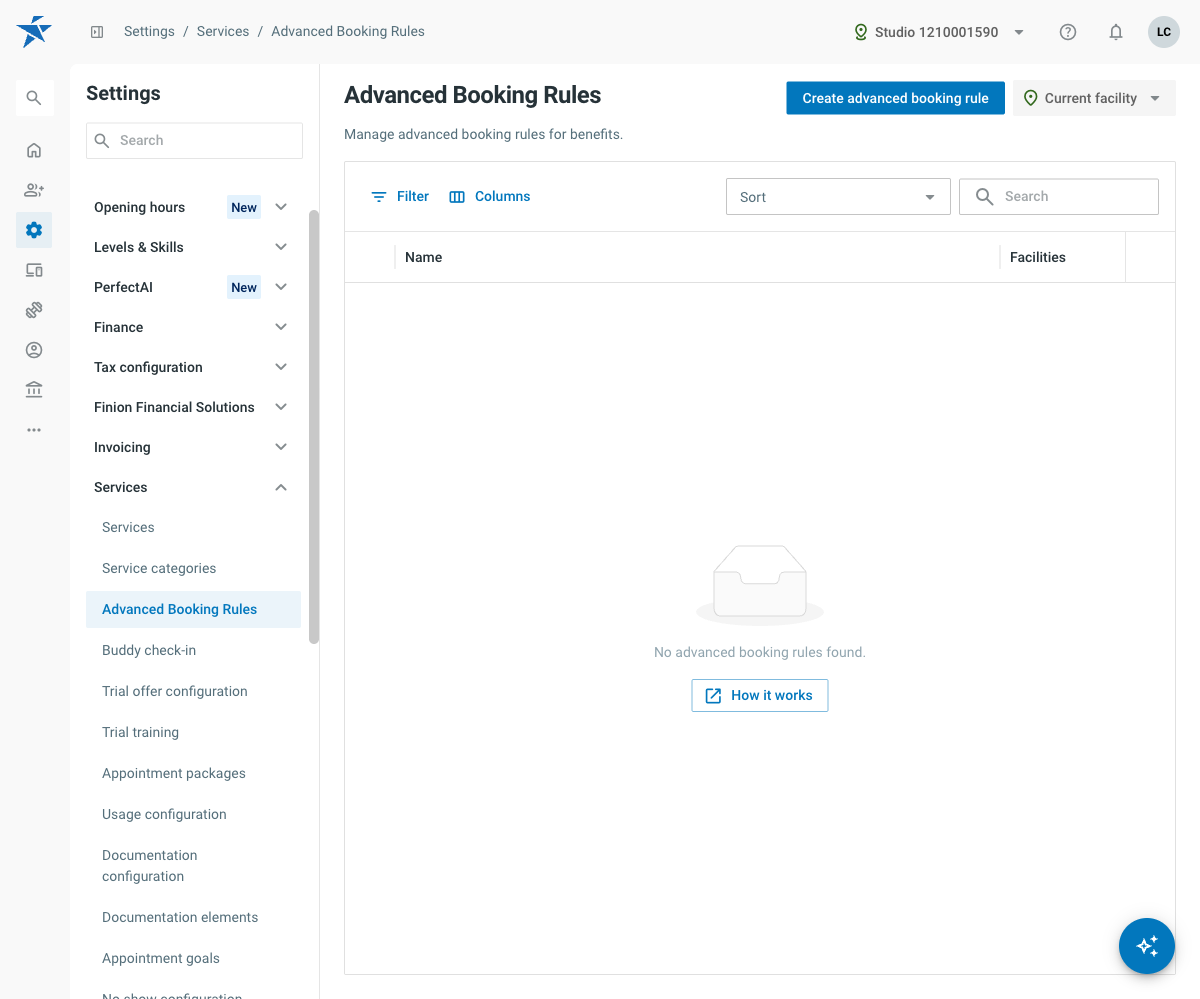Click the How it works button
The image size is (1200, 999).
tap(760, 695)
